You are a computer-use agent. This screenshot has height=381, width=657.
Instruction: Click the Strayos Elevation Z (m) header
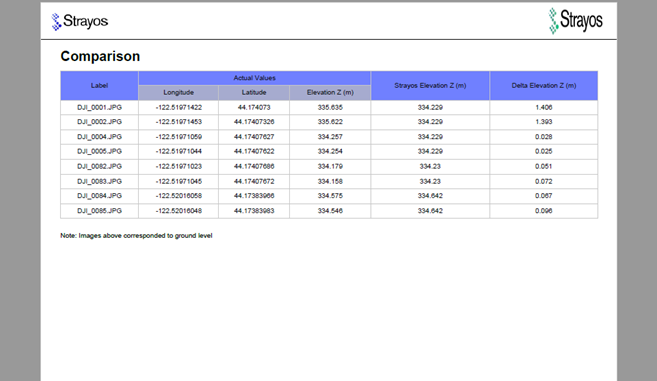point(430,86)
